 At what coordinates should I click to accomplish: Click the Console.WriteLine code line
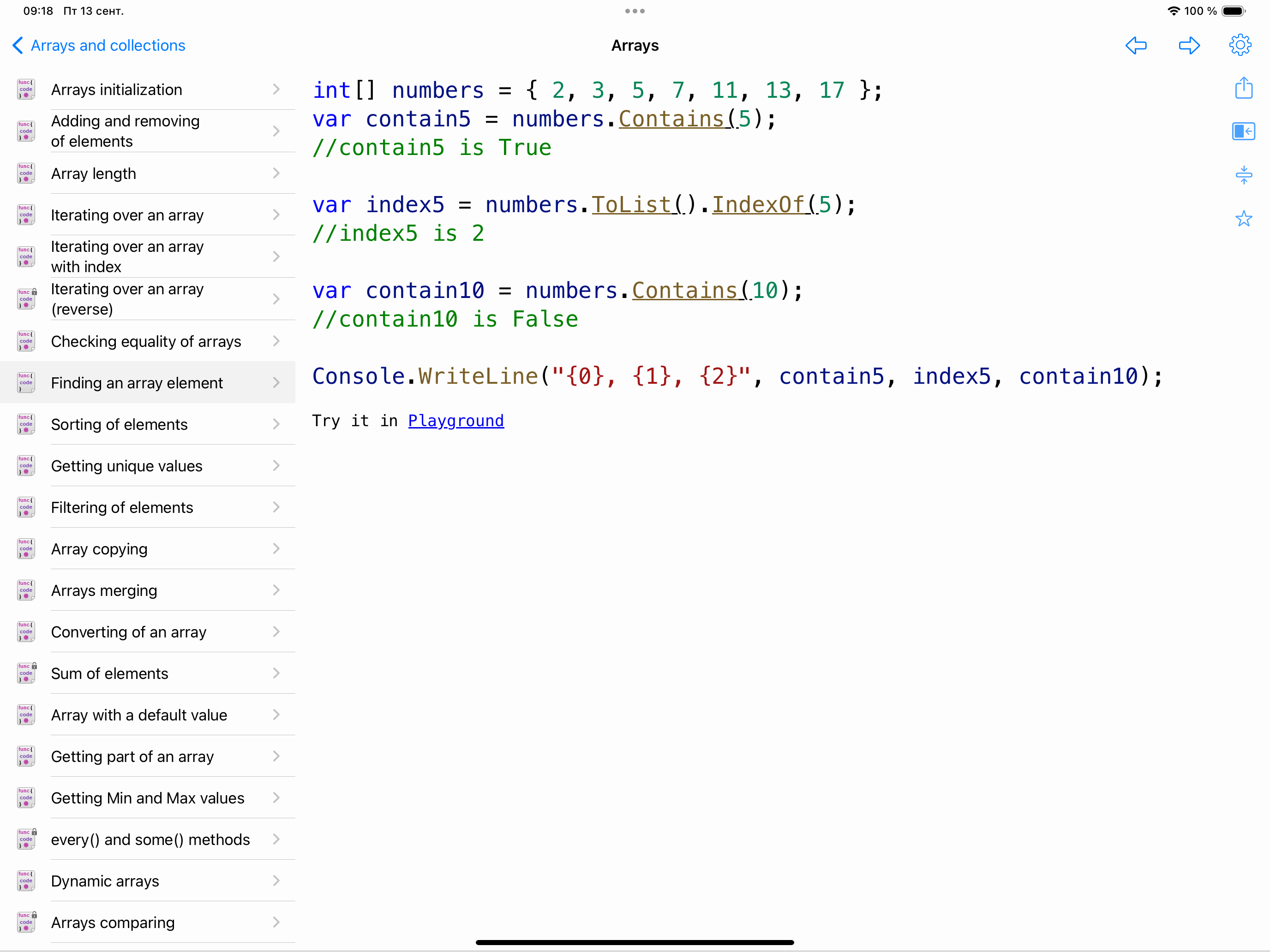(x=737, y=376)
